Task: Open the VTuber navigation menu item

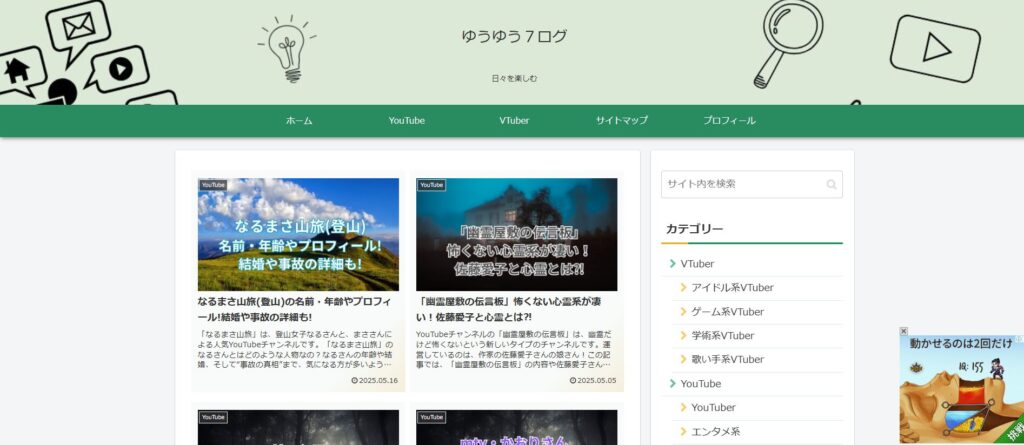Action: [514, 121]
